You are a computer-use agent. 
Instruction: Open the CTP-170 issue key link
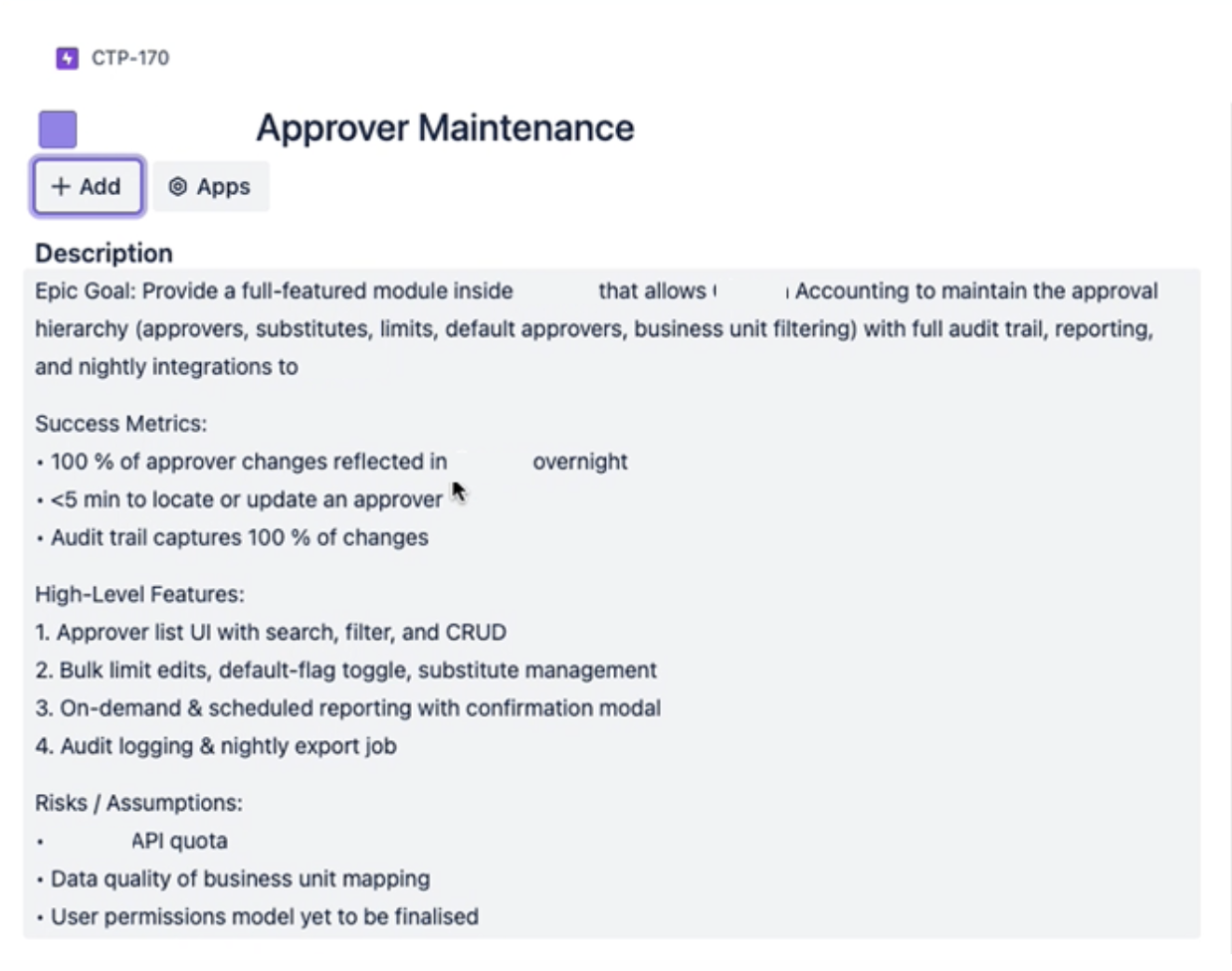tap(130, 58)
